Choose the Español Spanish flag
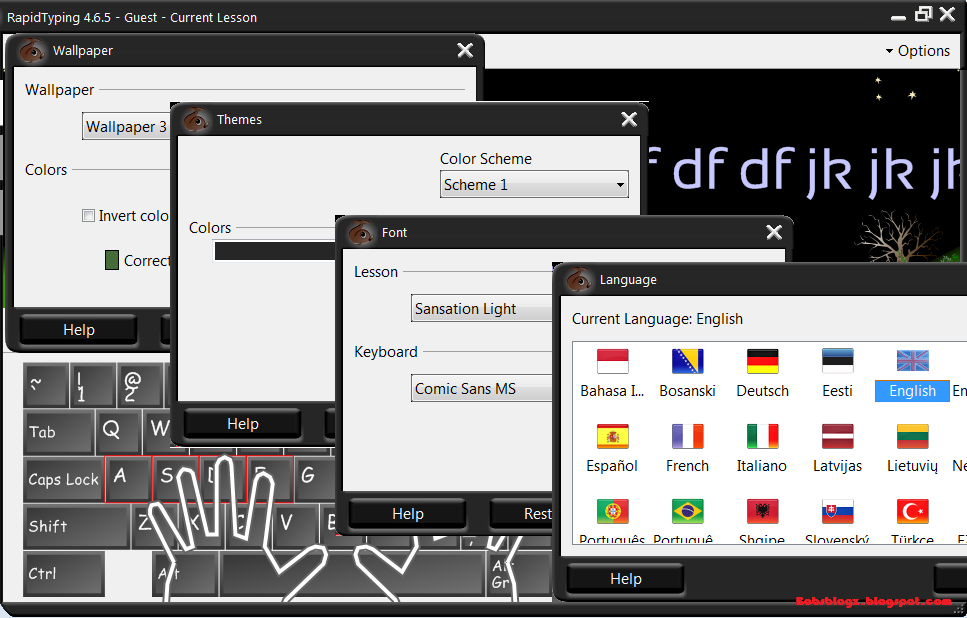This screenshot has width=967, height=618. (612, 437)
